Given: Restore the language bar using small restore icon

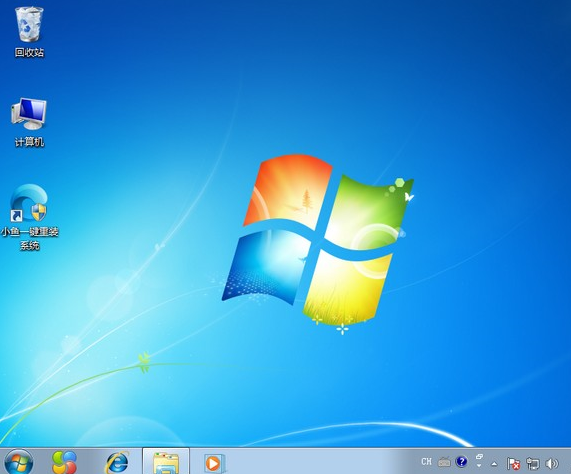Looking at the screenshot, I should click(479, 457).
